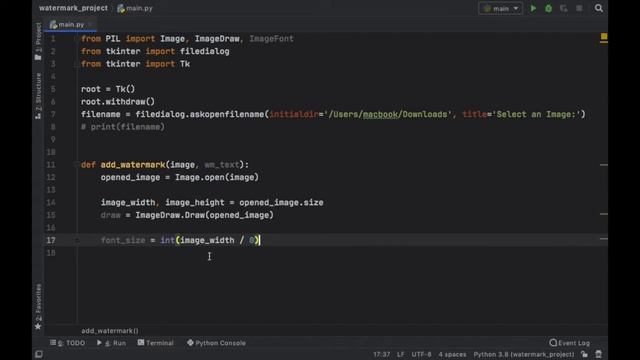Change the 4 spaces indent setting
This screenshot has height=360, width=640.
(x=452, y=354)
